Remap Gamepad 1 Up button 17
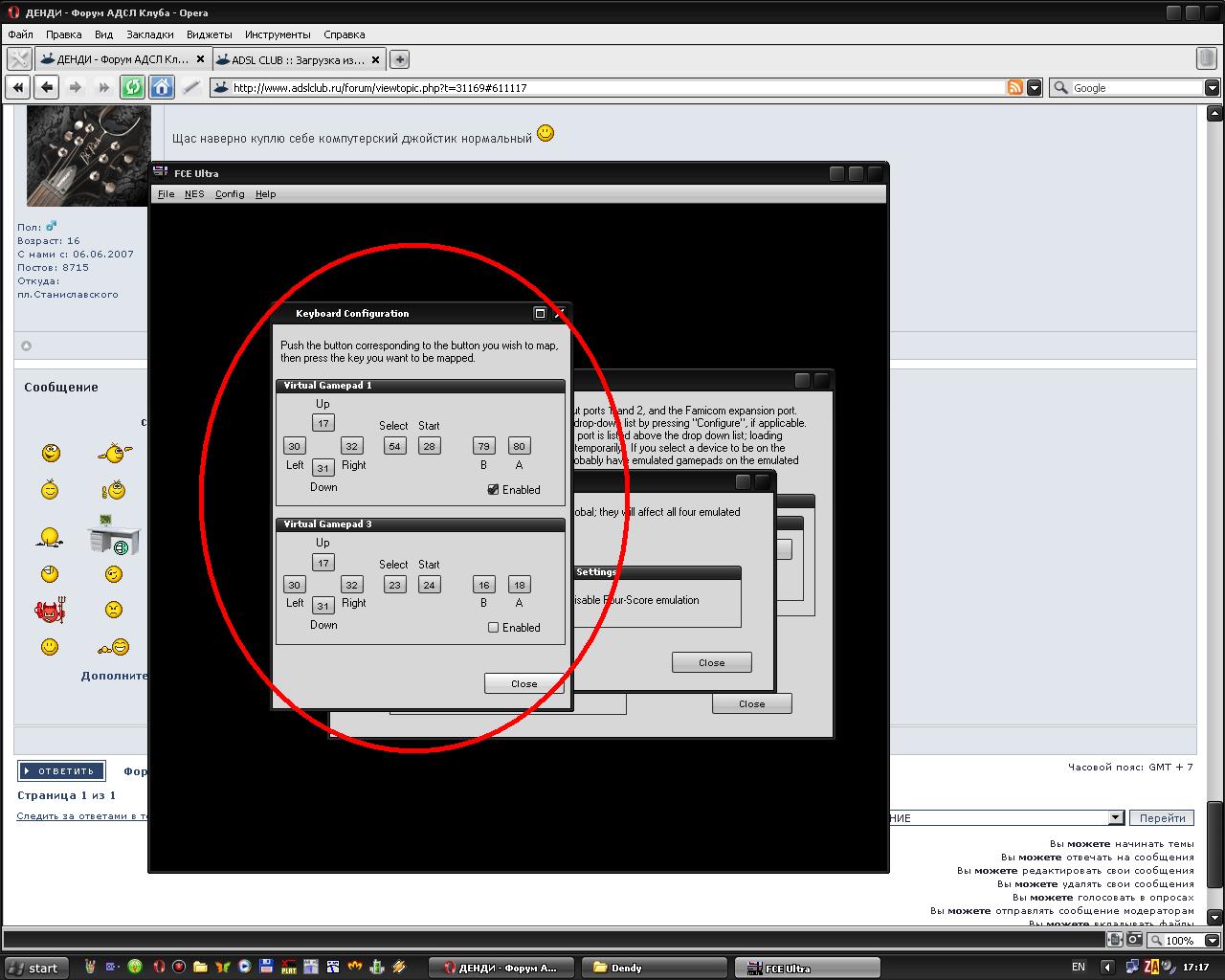The image size is (1225, 980). pos(323,423)
